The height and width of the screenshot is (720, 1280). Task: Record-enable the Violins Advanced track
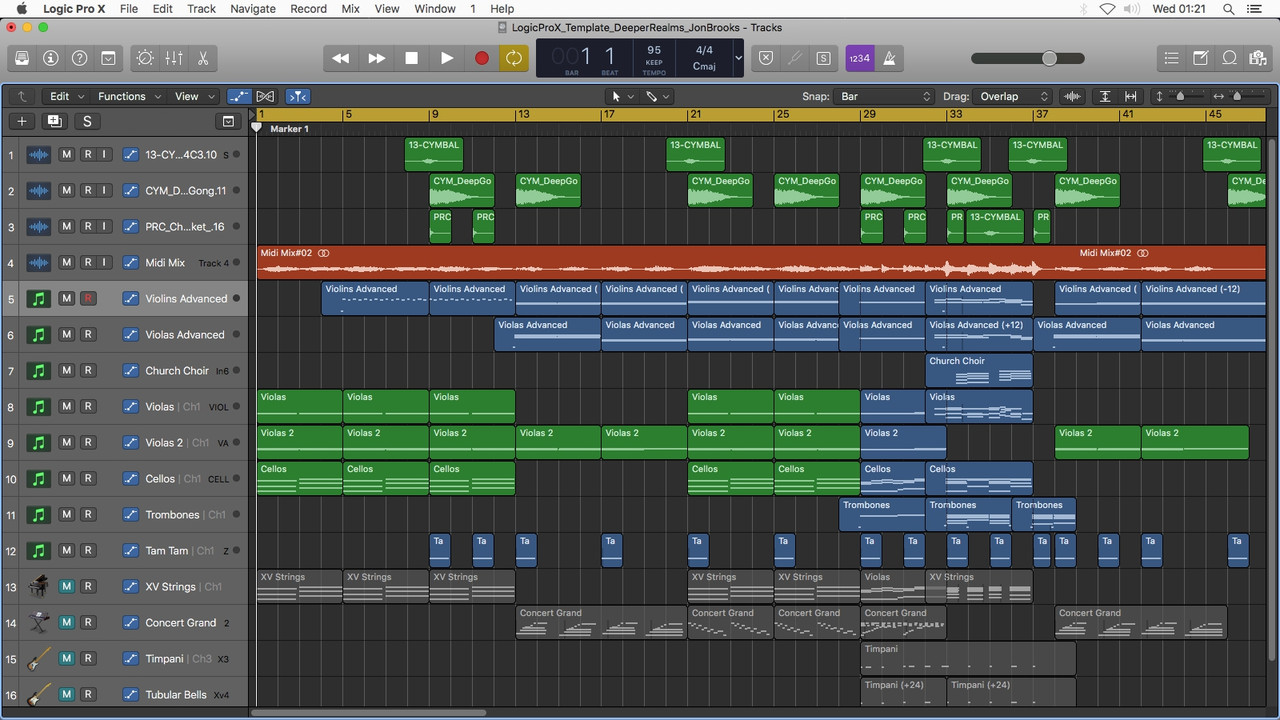point(87,299)
